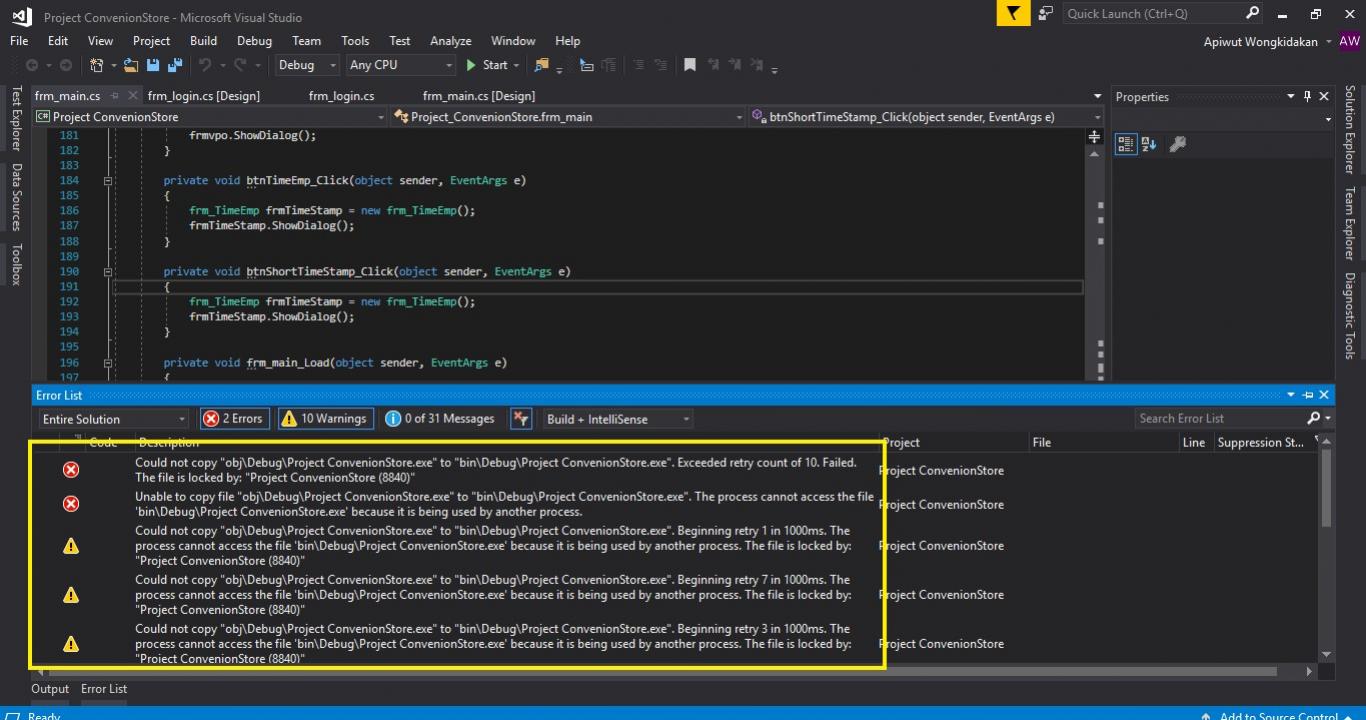Open the Project ConvenionStore navigation dropdown
Image resolution: width=1366 pixels, height=720 pixels.
tap(210, 117)
